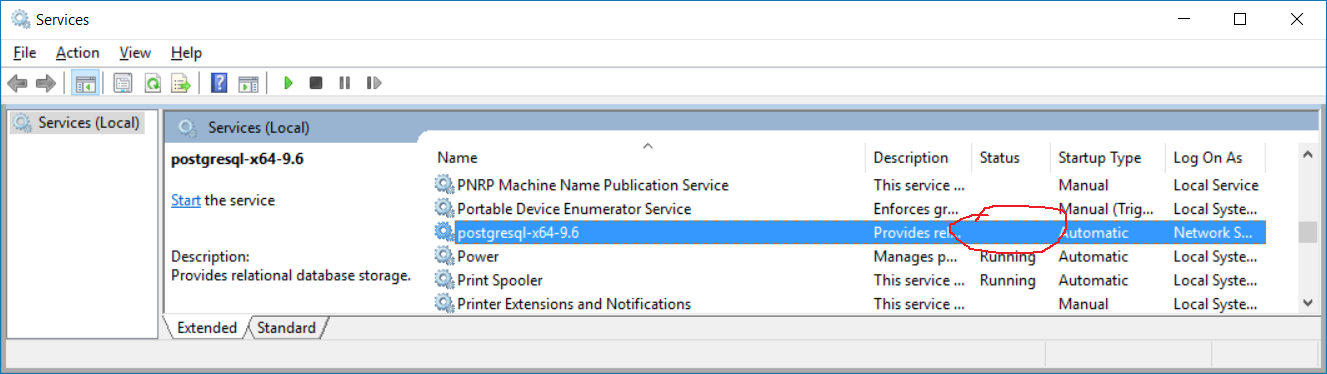Select Printer Extensions and Notifications row
Image resolution: width=1327 pixels, height=374 pixels.
pos(850,303)
